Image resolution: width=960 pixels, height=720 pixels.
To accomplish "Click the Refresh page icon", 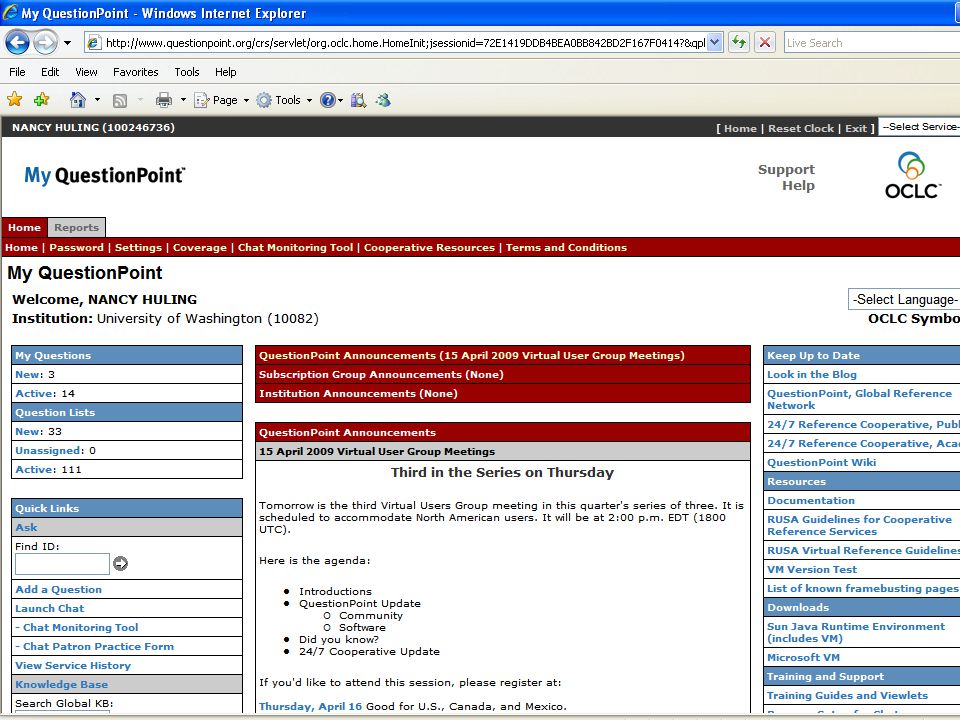I will click(x=739, y=42).
